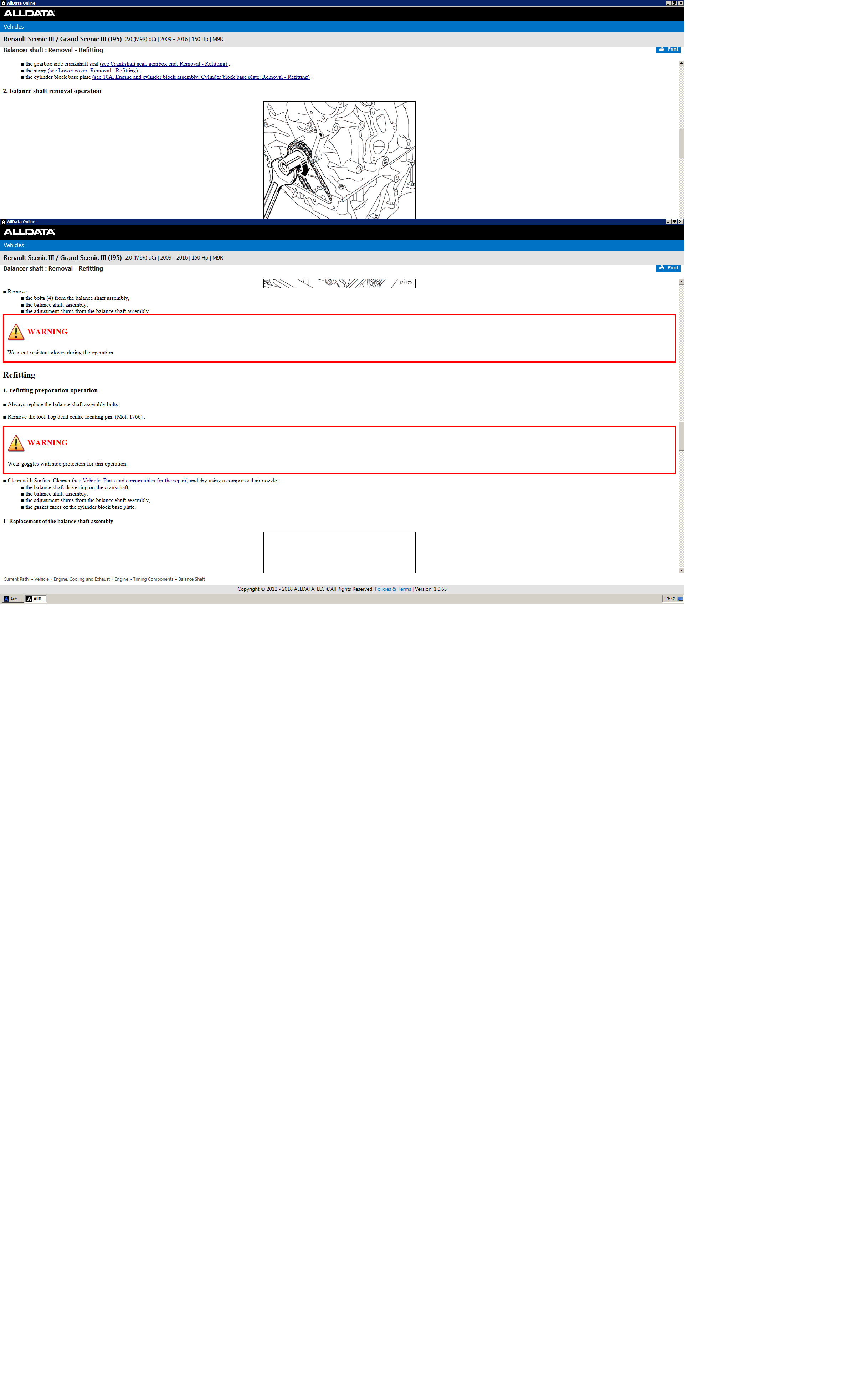Open the Lower cover: Removal - Refitting link

(x=93, y=71)
